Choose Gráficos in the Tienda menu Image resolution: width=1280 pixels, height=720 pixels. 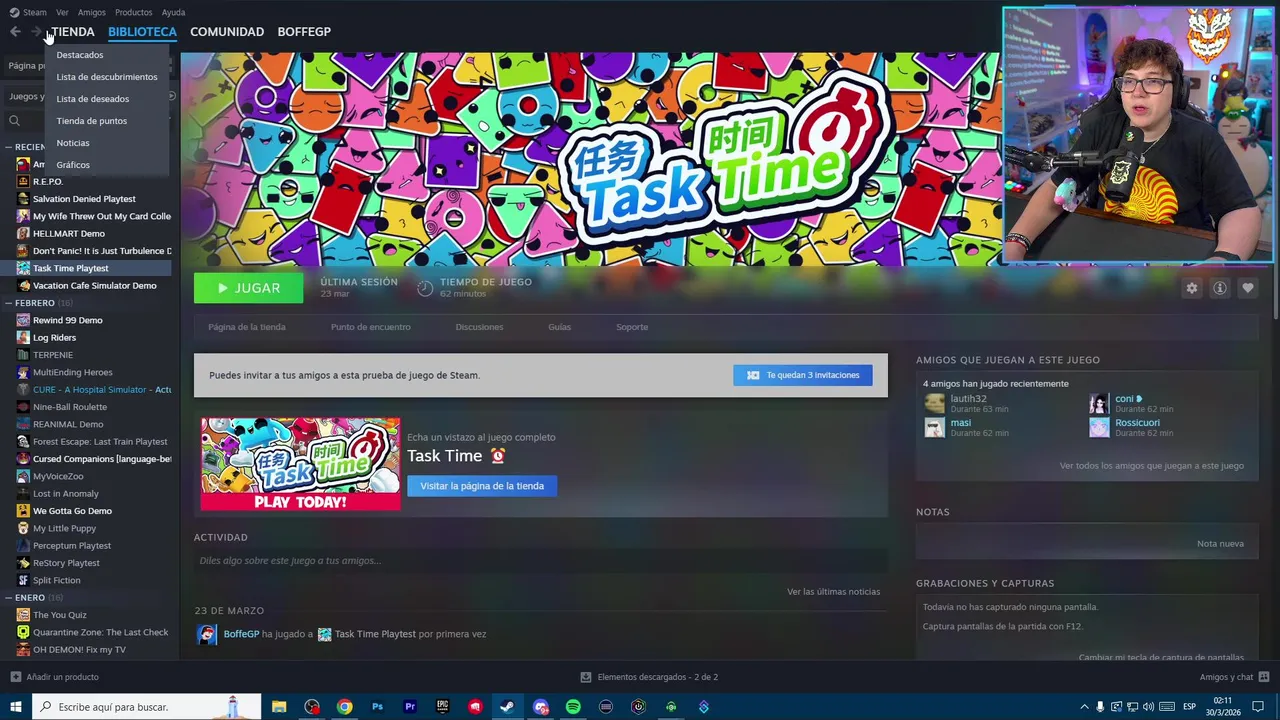coord(73,165)
